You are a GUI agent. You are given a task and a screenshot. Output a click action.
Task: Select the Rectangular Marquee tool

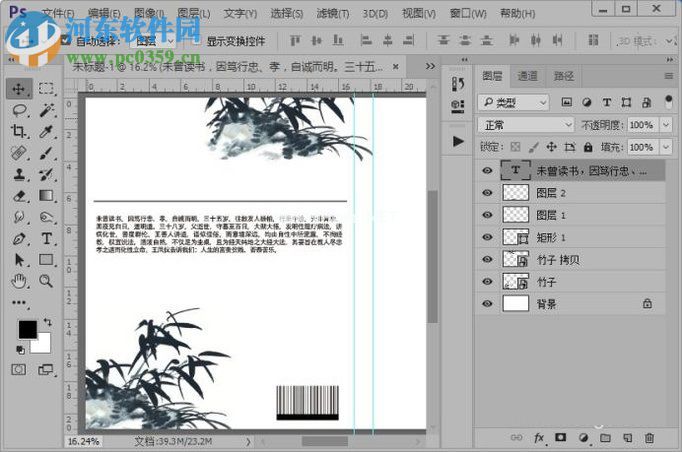click(x=46, y=89)
